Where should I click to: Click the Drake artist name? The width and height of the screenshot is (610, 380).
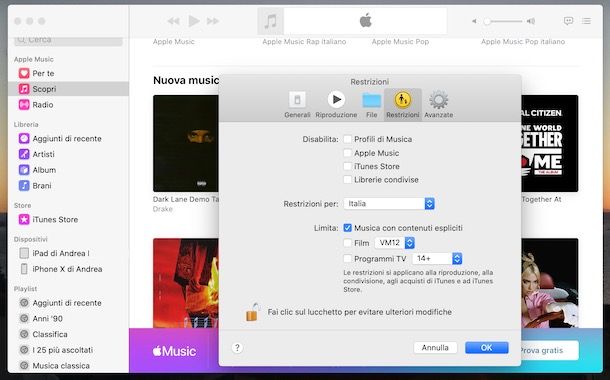tap(163, 209)
